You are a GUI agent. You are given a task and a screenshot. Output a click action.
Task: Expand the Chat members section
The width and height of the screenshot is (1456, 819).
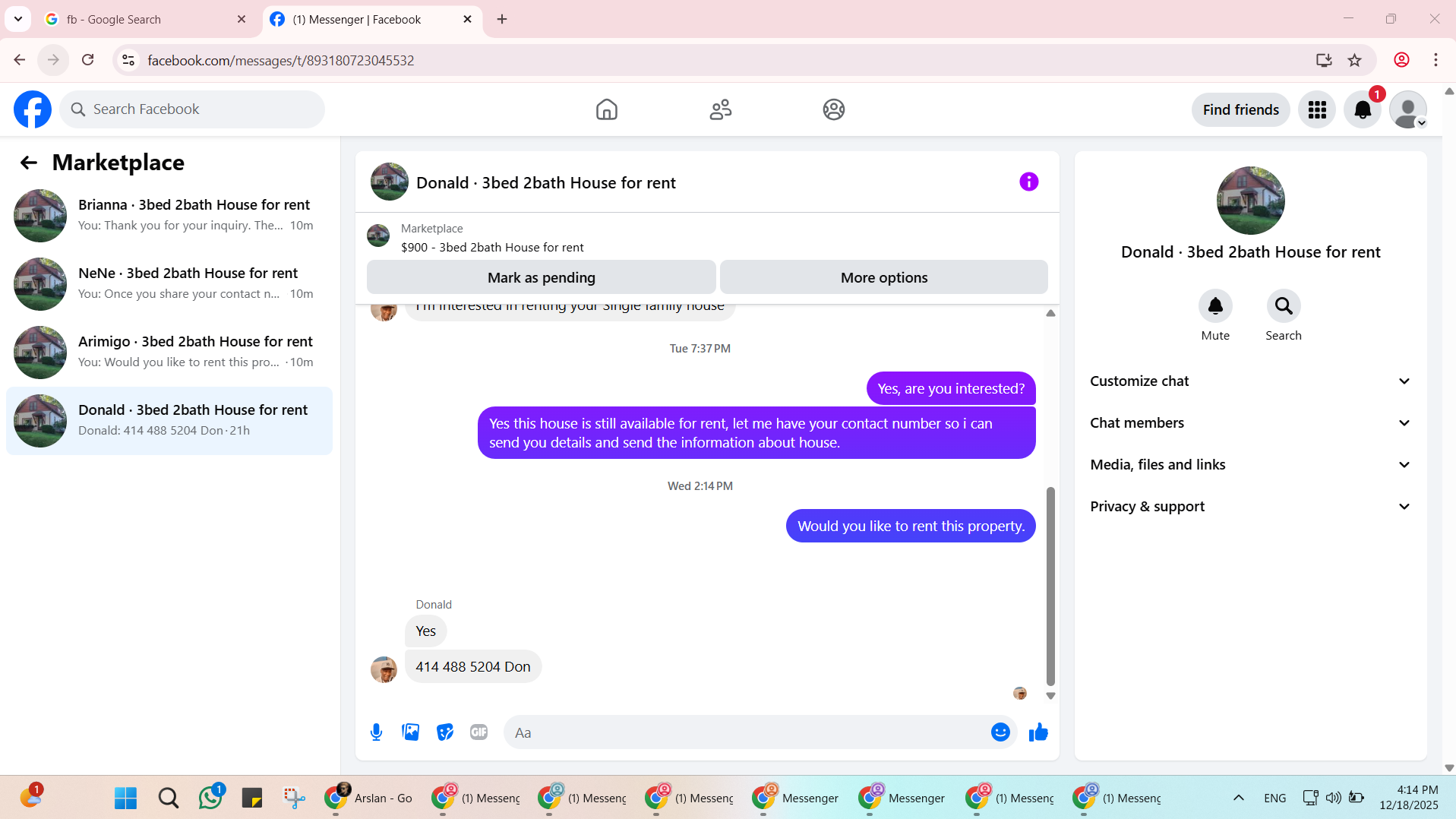[x=1250, y=423]
